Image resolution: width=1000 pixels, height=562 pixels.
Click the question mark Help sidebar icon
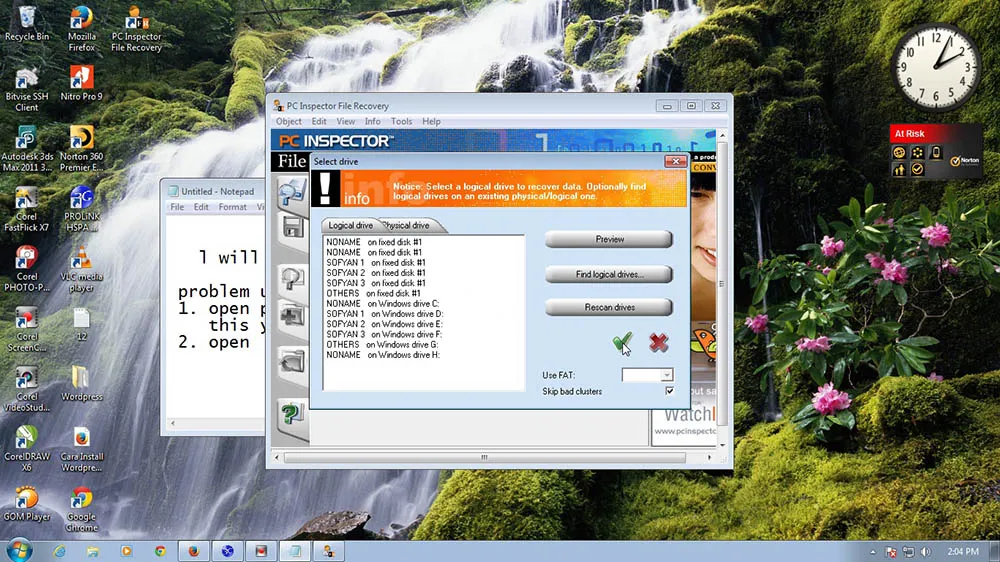pos(292,415)
